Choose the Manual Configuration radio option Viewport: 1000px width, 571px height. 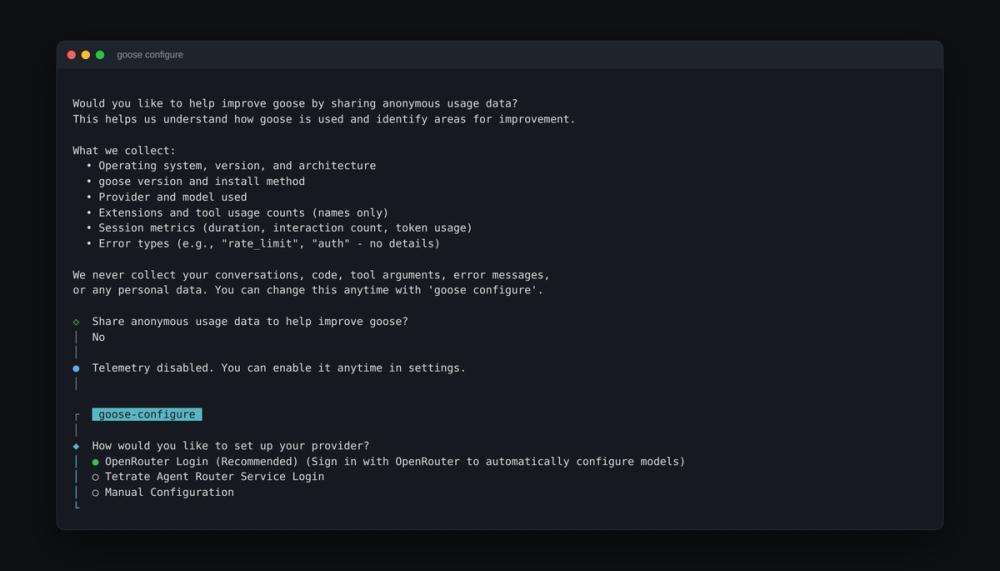[163, 493]
